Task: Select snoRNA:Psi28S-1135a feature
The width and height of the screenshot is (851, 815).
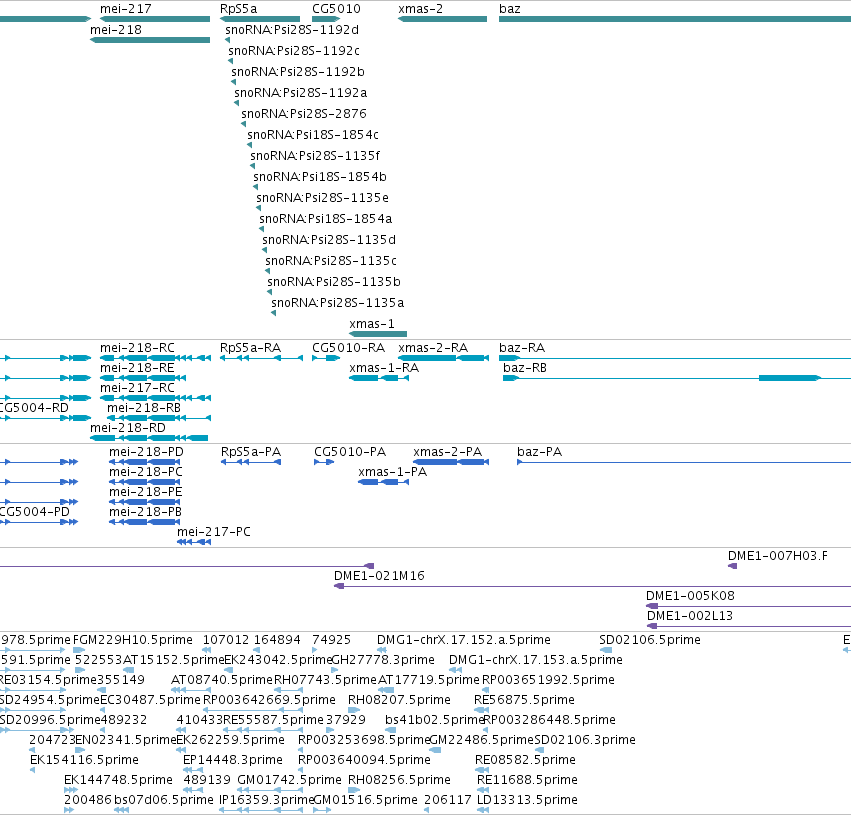Action: tap(274, 314)
